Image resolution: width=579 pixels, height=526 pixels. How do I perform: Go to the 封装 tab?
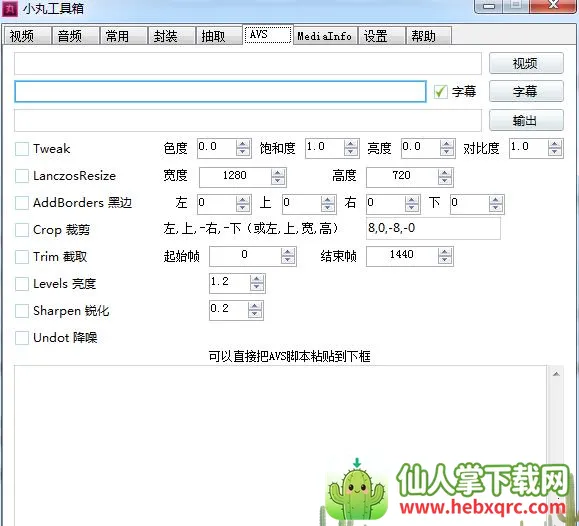172,36
